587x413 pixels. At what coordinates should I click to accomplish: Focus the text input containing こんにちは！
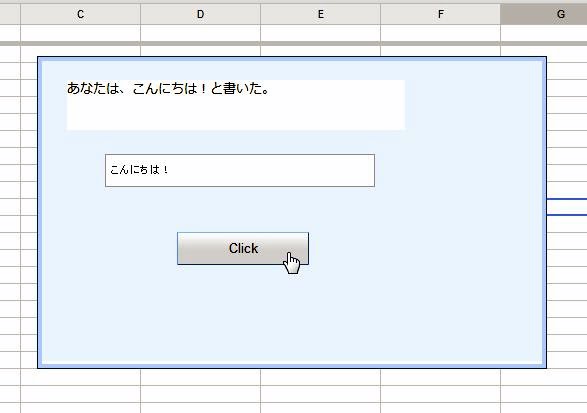[240, 170]
